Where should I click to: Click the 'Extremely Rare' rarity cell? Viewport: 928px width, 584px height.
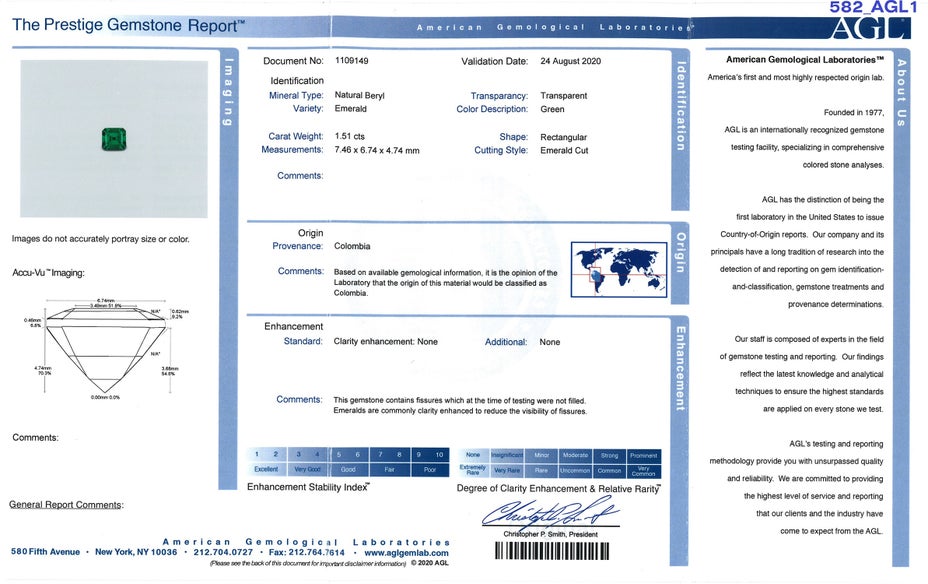473,469
